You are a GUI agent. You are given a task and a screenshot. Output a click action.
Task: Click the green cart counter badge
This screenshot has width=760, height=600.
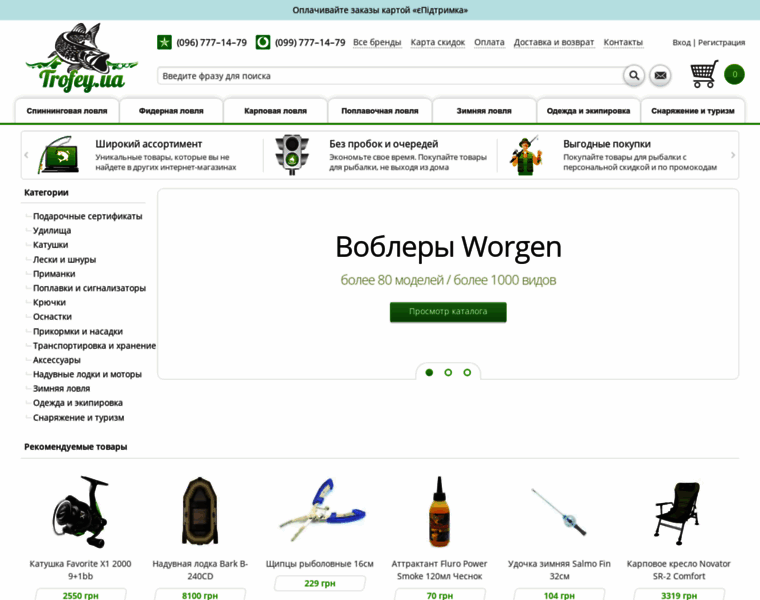click(734, 74)
